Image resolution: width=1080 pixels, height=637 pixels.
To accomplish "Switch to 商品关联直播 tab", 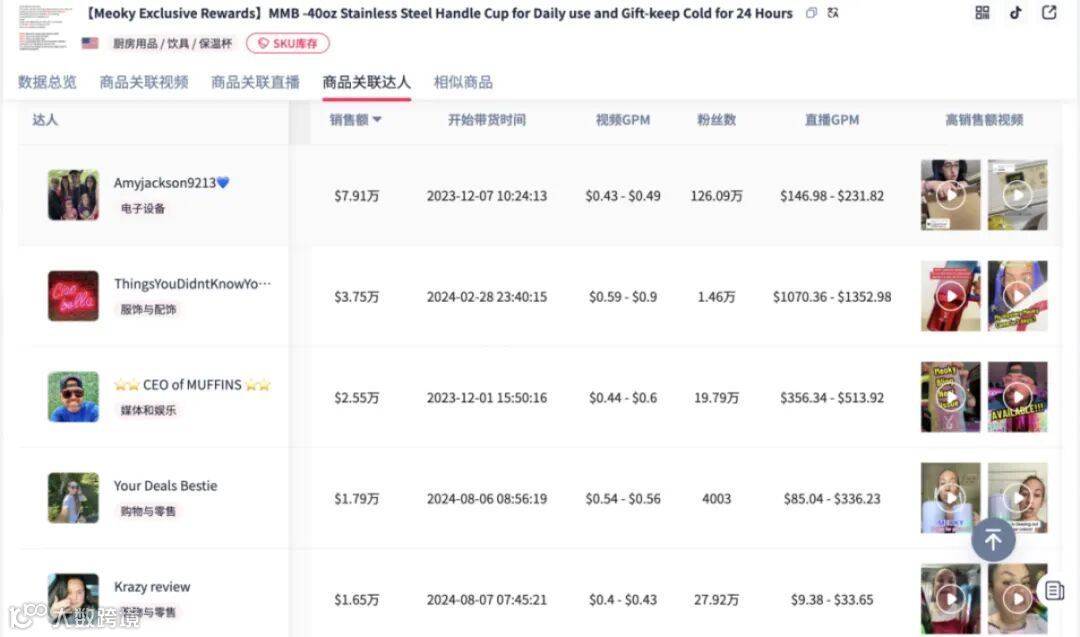I will [255, 82].
